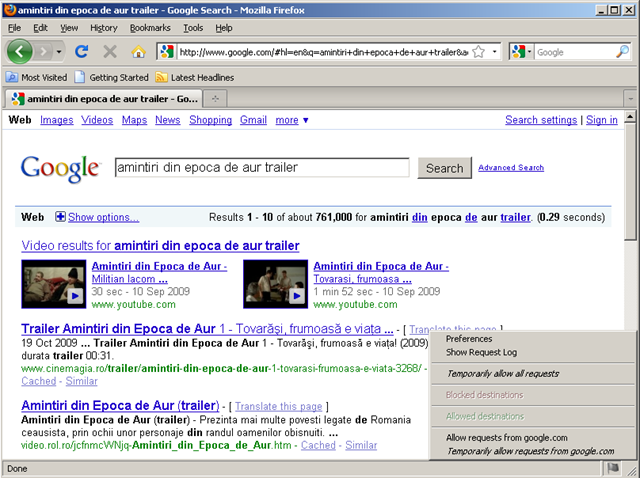Expand the more services dropdown
Image resolution: width=640 pixels, height=478 pixels.
292,120
